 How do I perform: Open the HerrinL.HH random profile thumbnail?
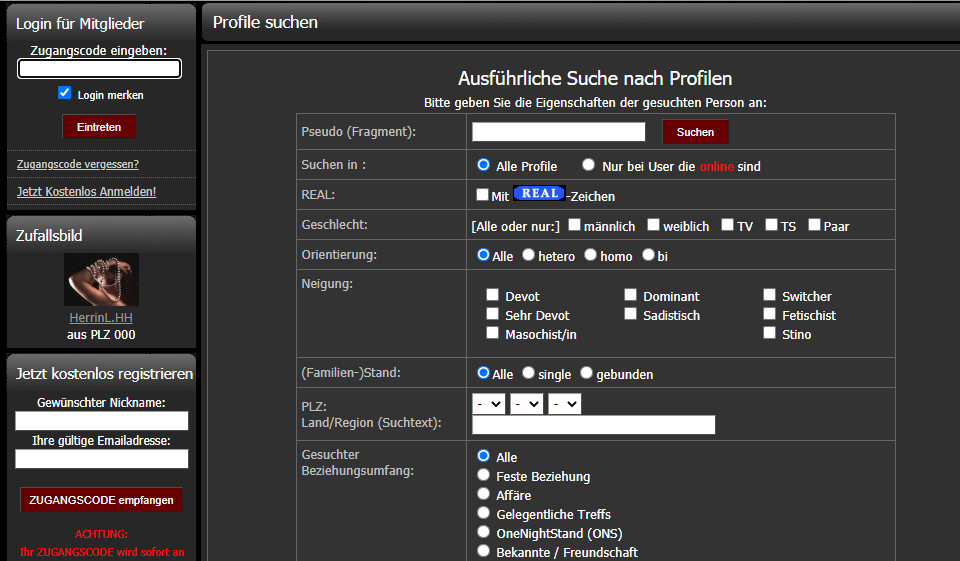(x=101, y=279)
